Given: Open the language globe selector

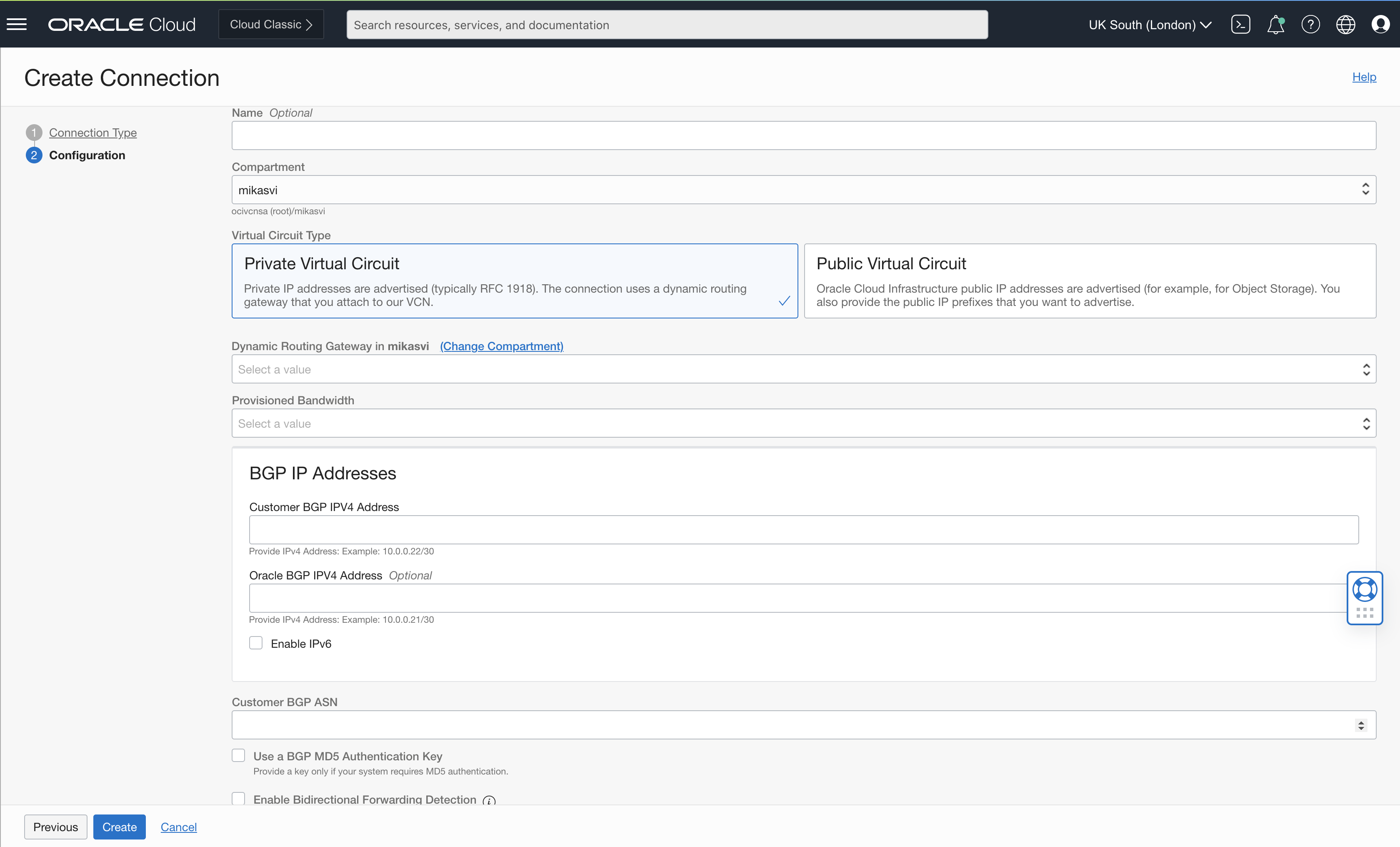Looking at the screenshot, I should pos(1345,24).
